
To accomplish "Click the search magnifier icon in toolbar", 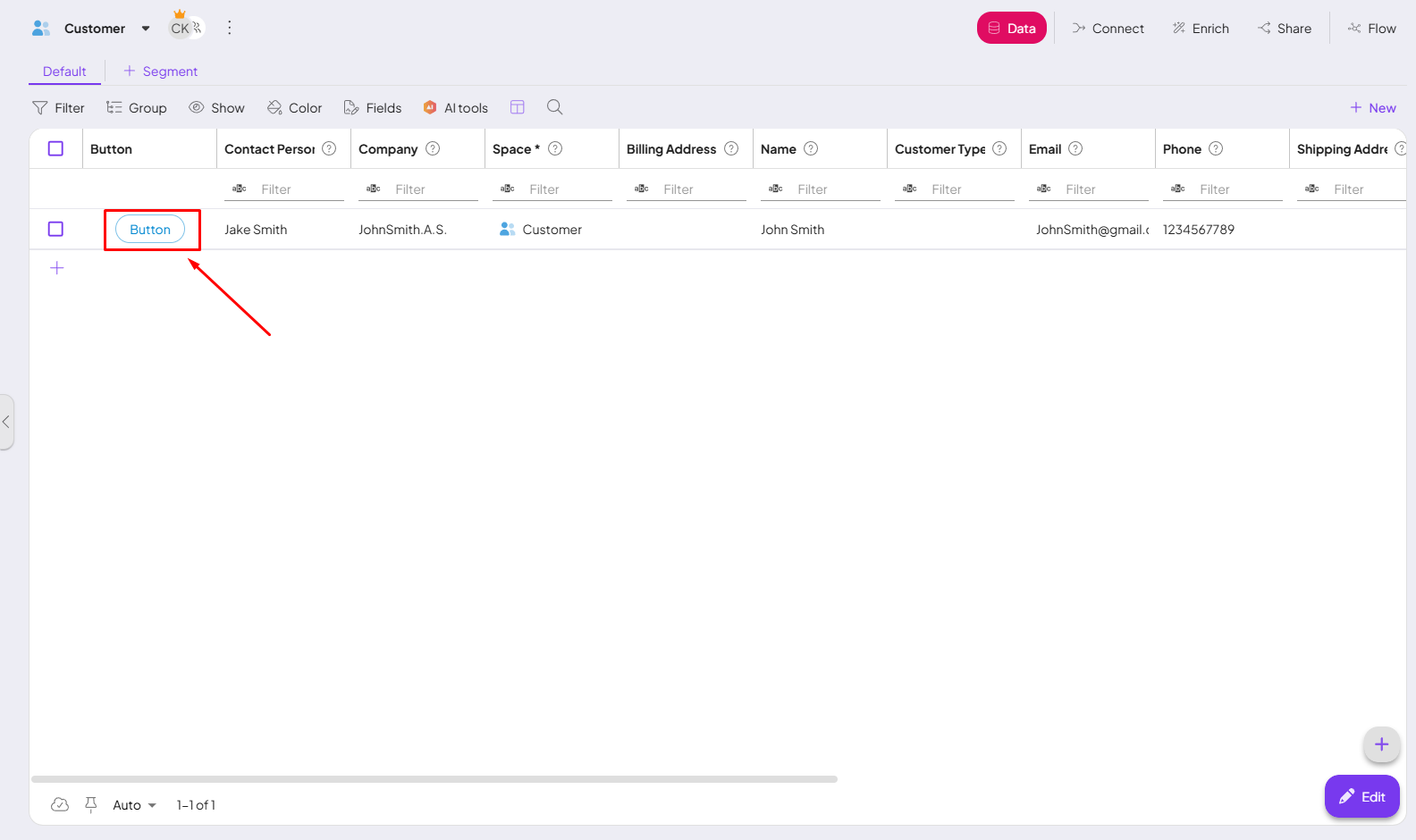I will click(554, 107).
